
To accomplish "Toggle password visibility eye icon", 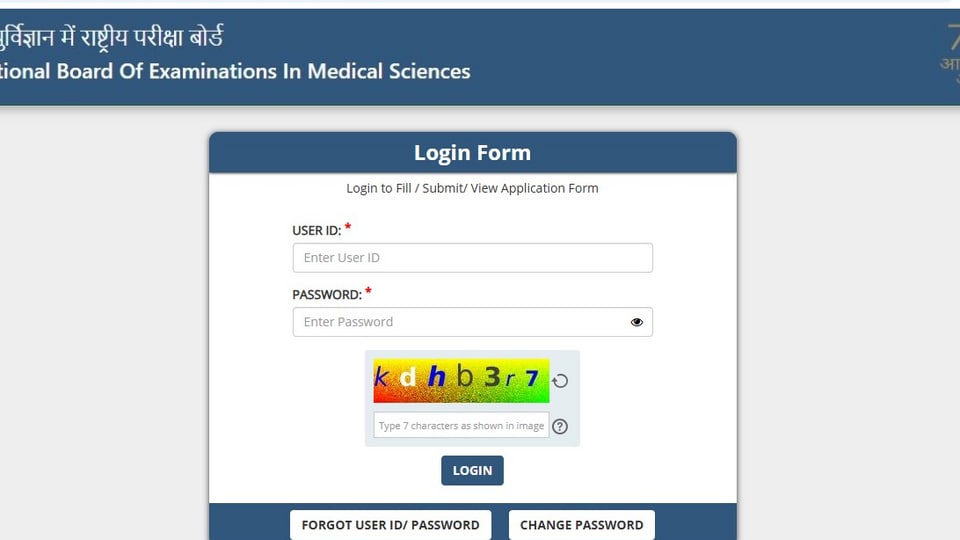I will tap(637, 322).
